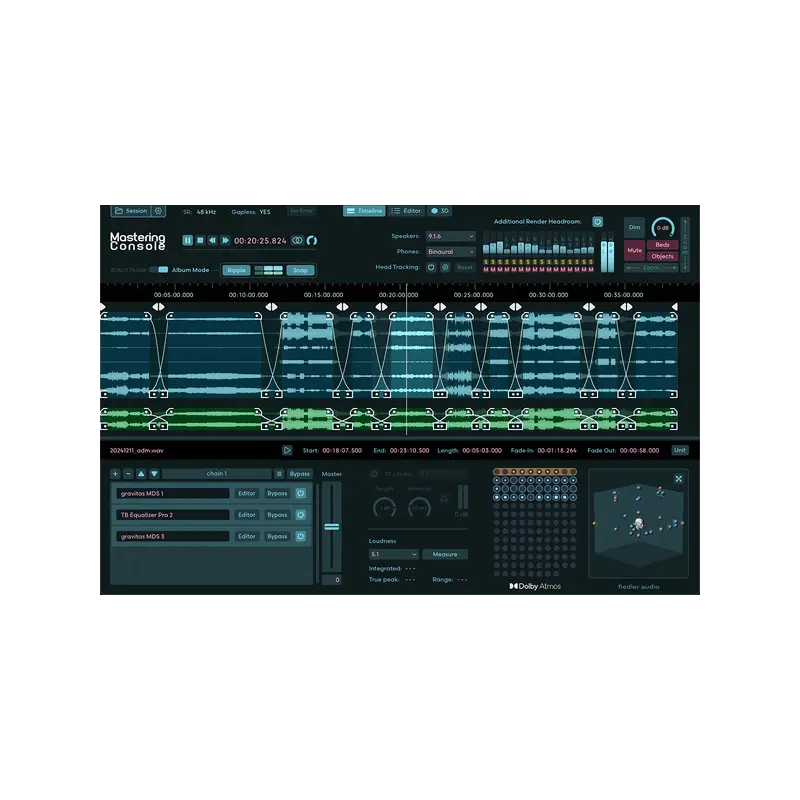
Task: Expand the 3D object view with the arrows icon
Action: [679, 479]
